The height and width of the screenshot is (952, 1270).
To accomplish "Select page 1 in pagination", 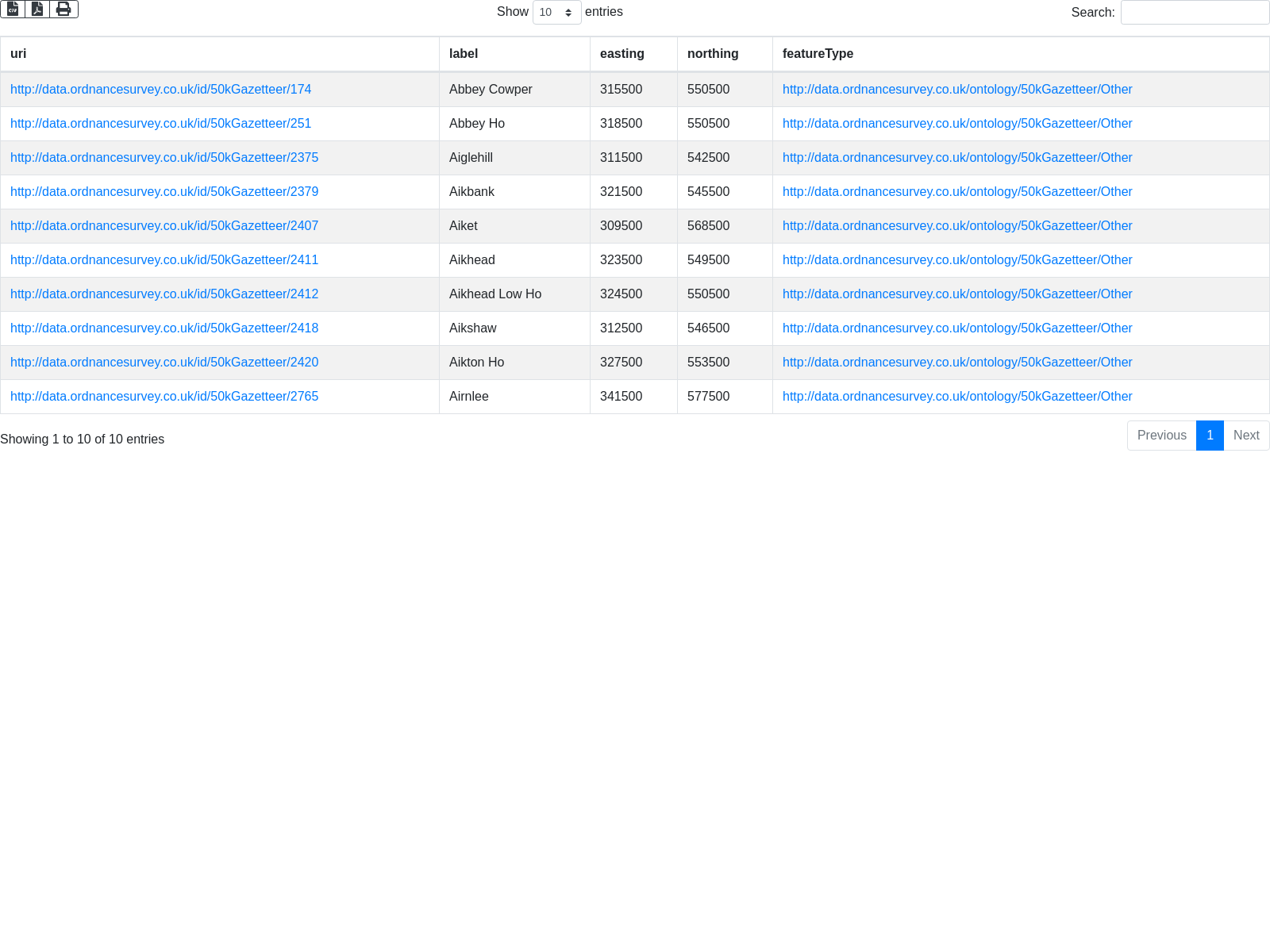I will (1210, 436).
